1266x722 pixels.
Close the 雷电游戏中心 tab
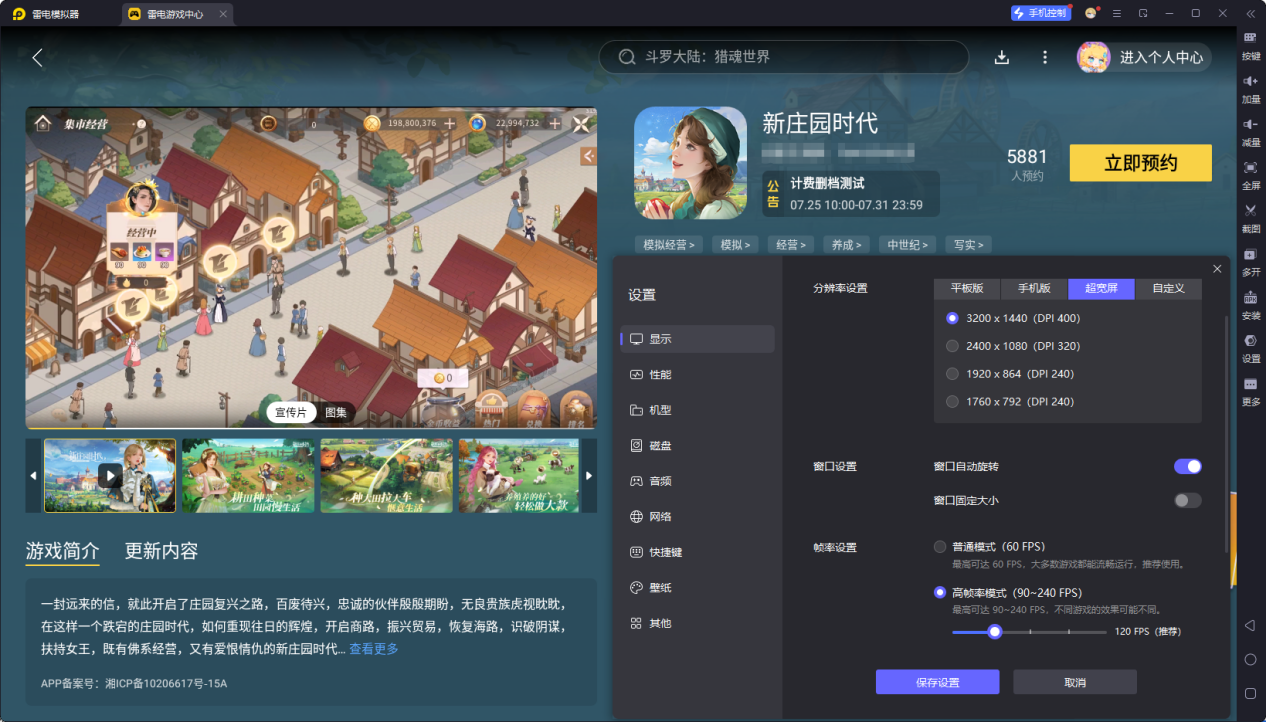pyautogui.click(x=223, y=14)
